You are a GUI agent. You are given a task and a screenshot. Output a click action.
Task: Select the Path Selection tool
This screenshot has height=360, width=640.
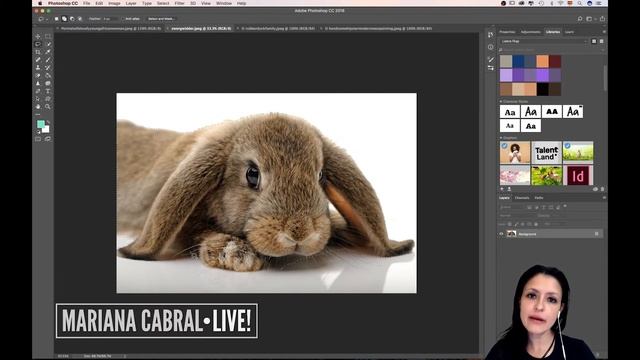pyautogui.click(x=38, y=99)
